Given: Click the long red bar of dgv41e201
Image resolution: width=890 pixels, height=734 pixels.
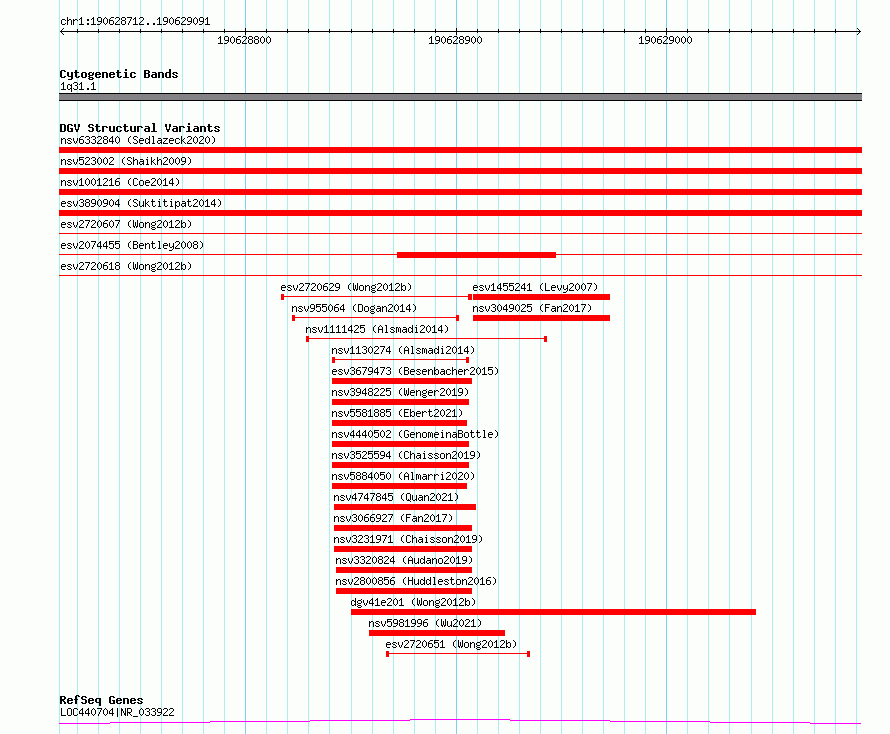Looking at the screenshot, I should pos(553,612).
